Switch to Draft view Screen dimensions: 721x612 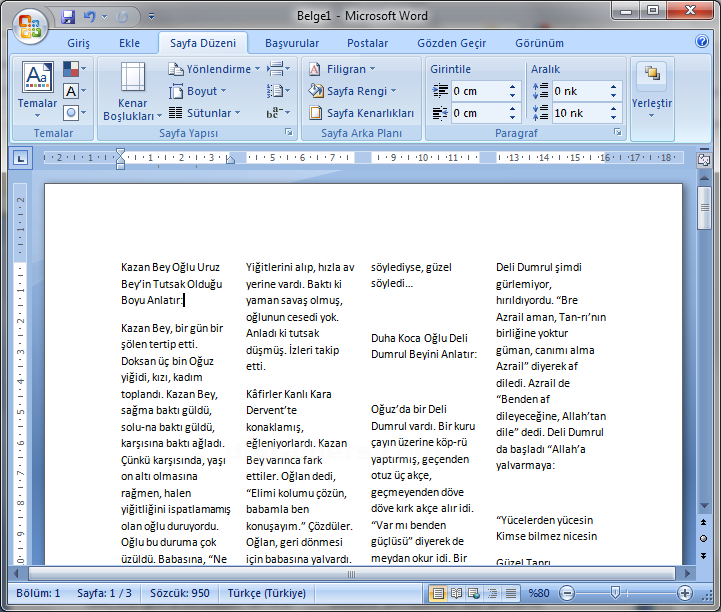tap(510, 593)
